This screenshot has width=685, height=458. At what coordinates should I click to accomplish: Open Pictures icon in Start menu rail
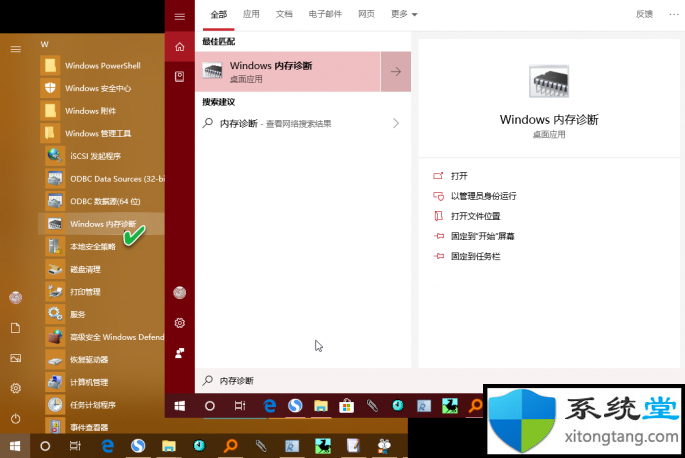tap(16, 358)
